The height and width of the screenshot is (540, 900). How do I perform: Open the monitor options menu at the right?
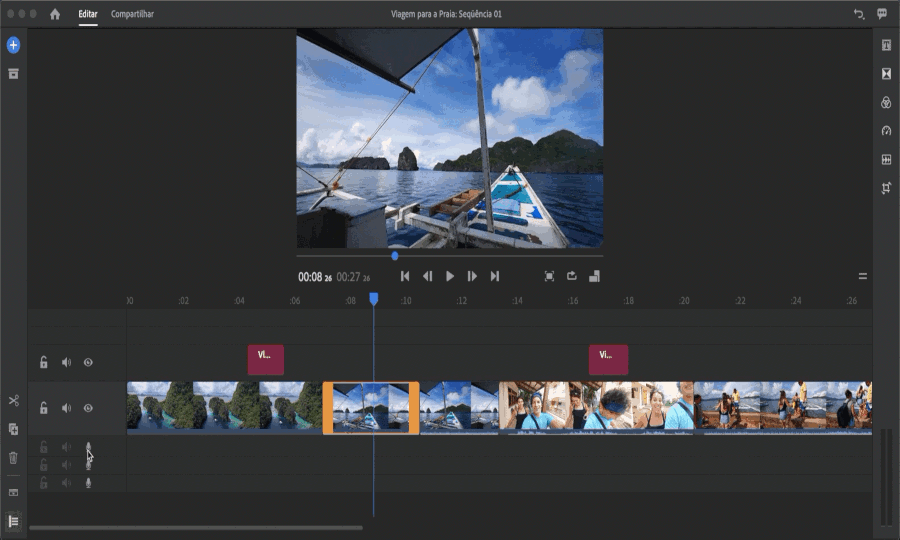(862, 276)
